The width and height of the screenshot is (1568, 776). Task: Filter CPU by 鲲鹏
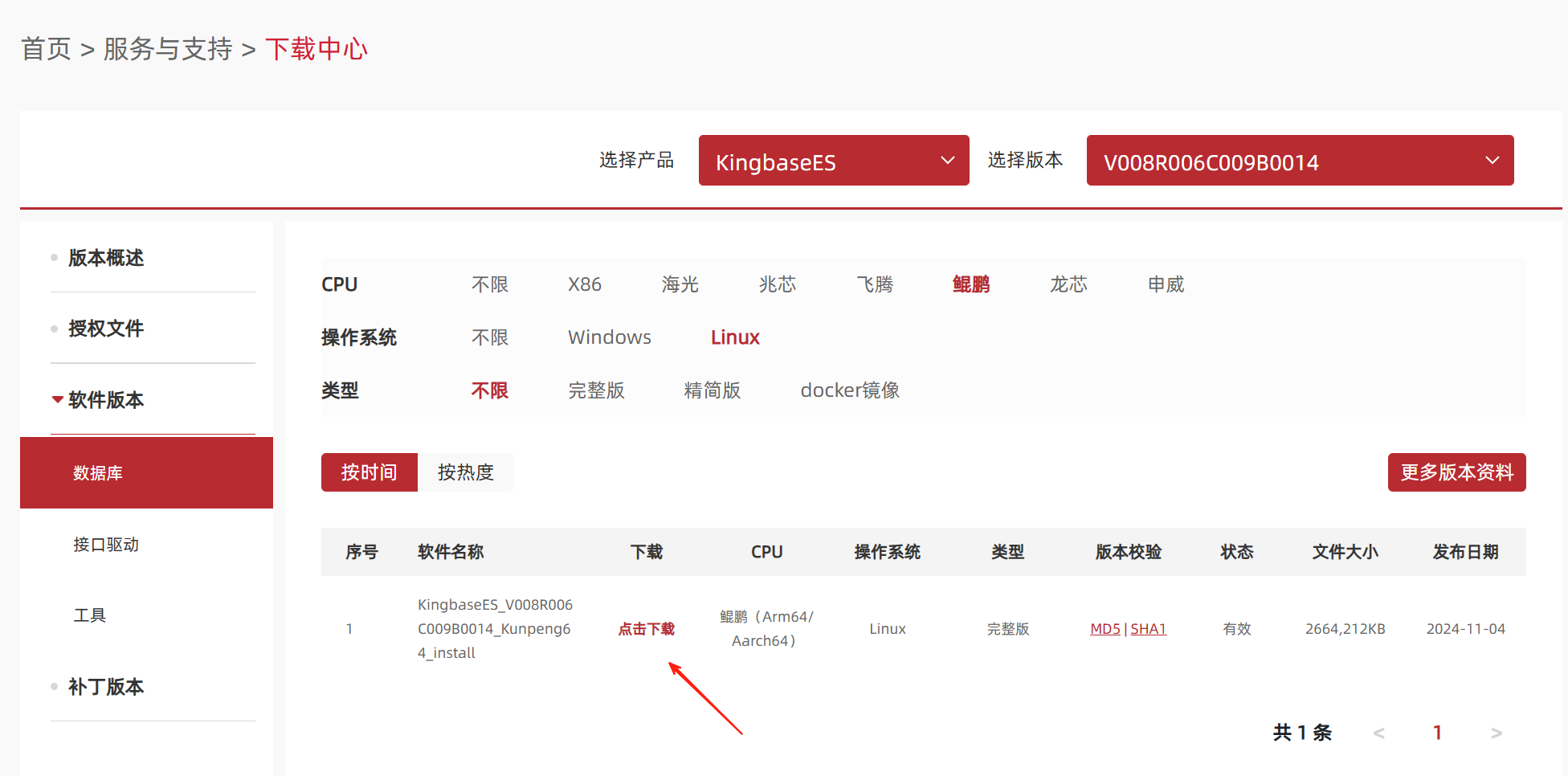(971, 284)
